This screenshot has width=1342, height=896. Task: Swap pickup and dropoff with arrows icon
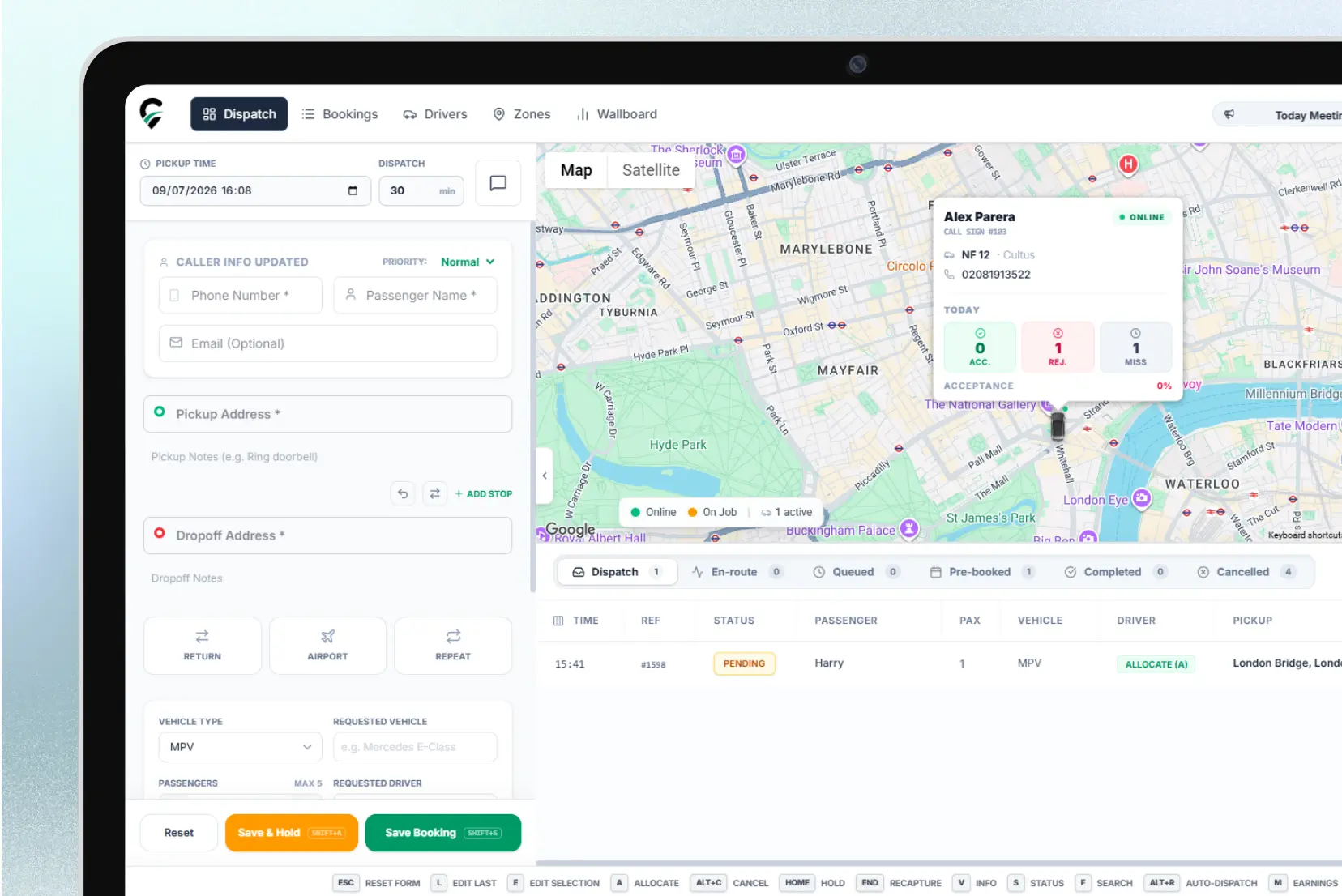tap(434, 493)
